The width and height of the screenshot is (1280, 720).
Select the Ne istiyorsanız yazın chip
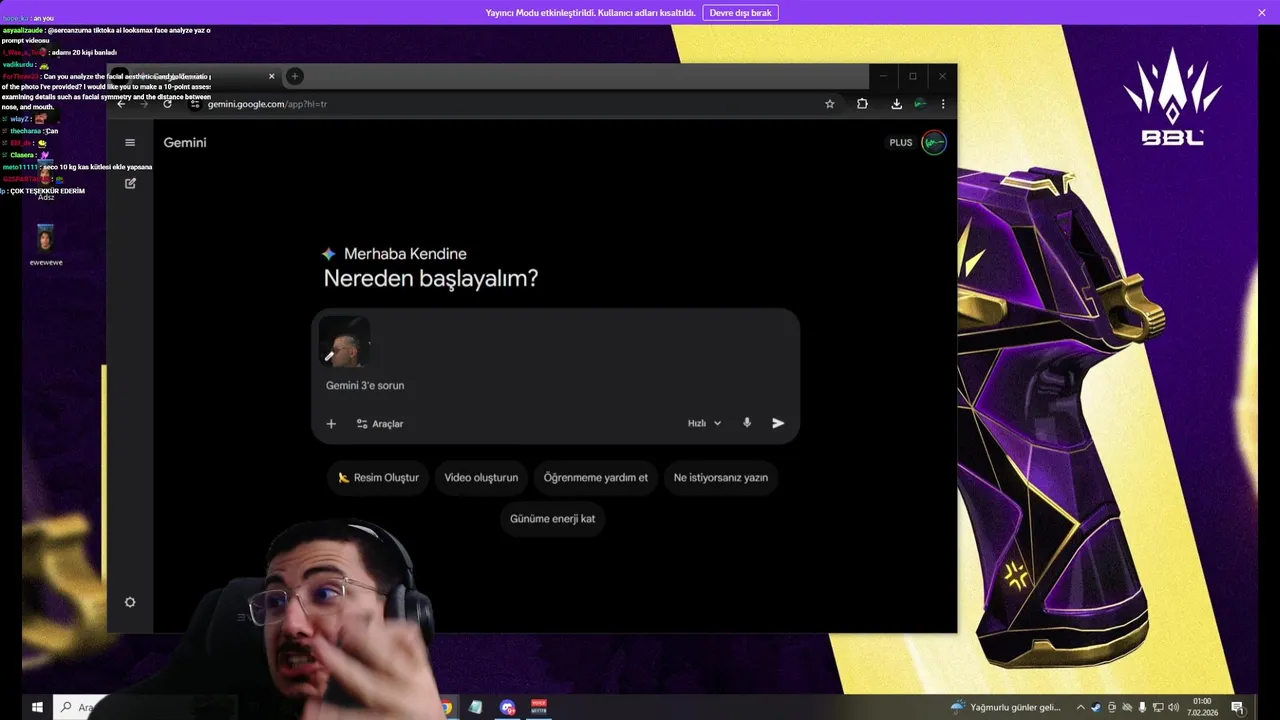[721, 478]
